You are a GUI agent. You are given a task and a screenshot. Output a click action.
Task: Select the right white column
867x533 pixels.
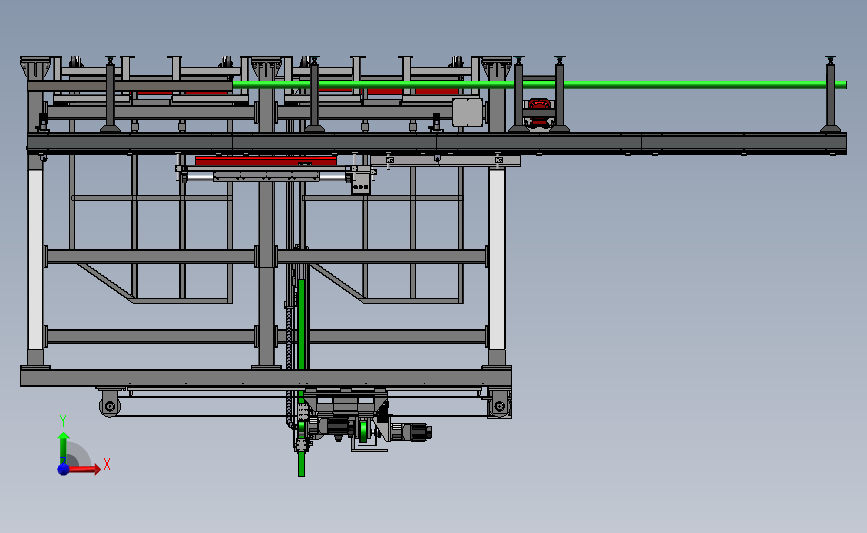[497, 259]
